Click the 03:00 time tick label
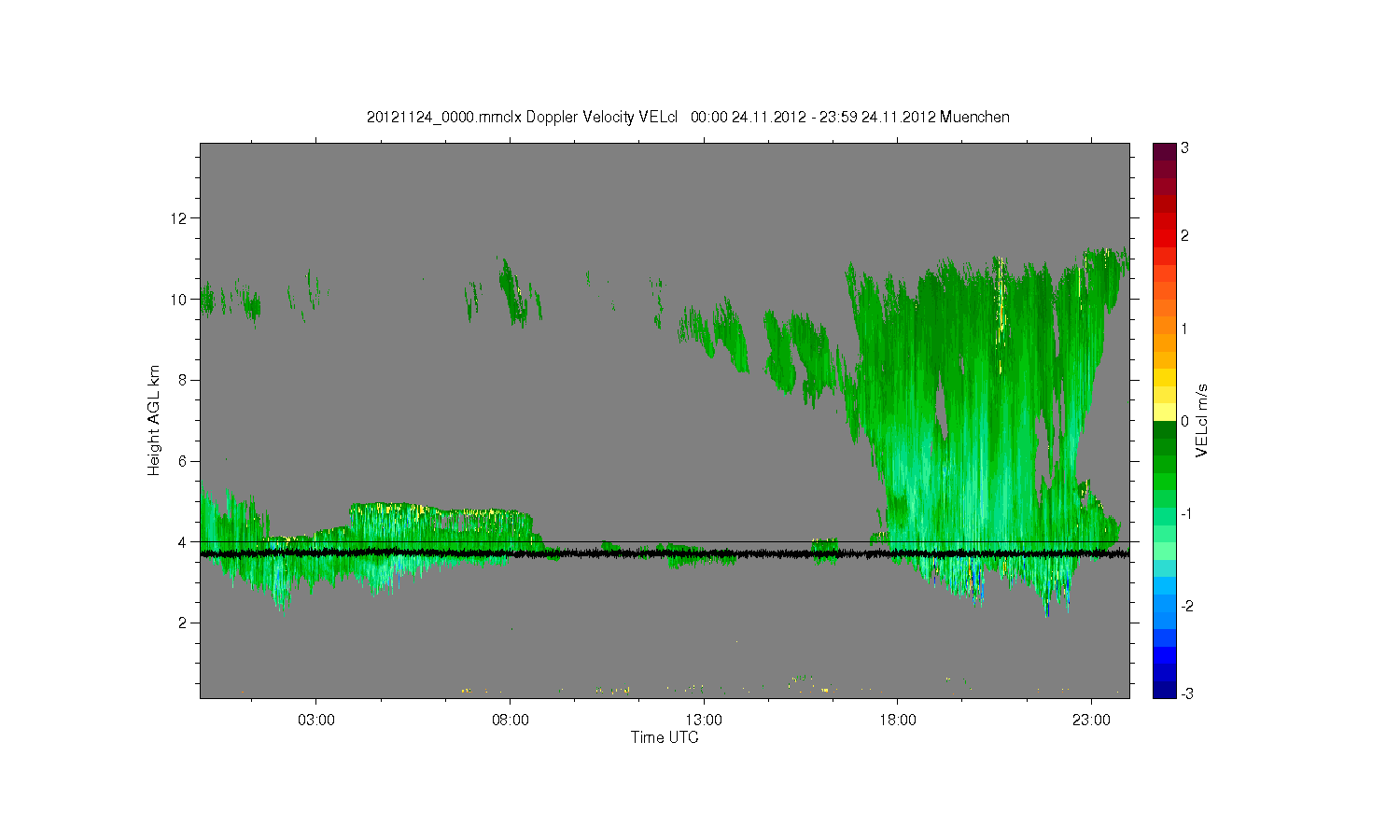 [316, 721]
